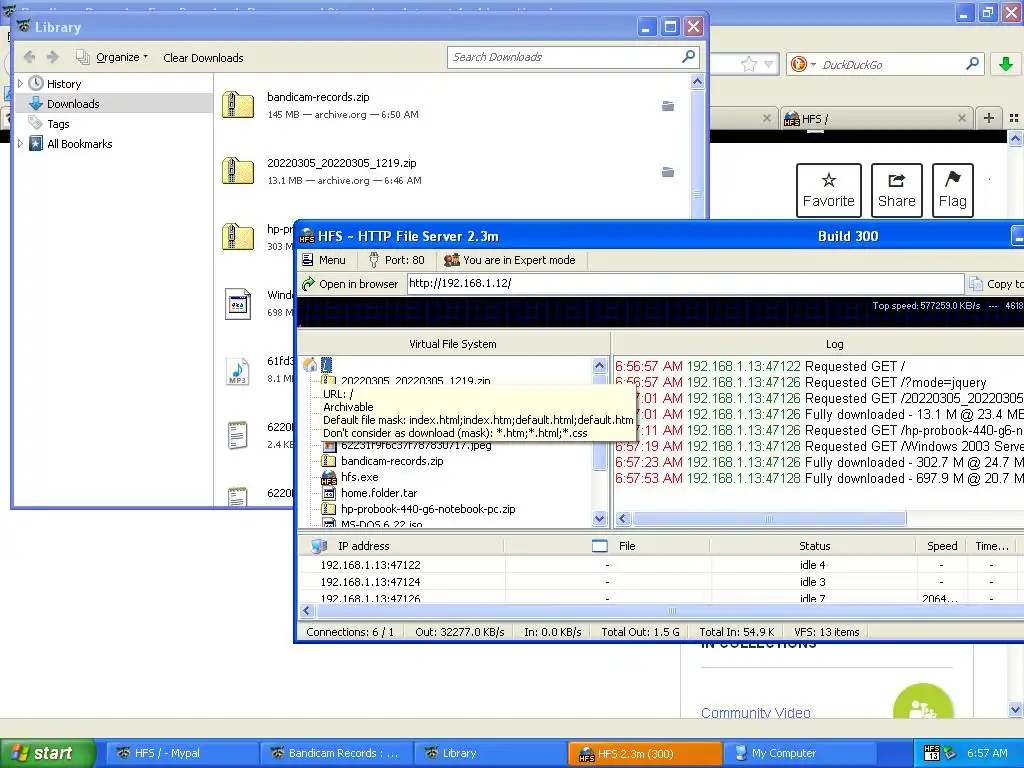Open containing folder for 20220305_20220305_1219.zip
Image resolution: width=1024 pixels, height=768 pixels.
(x=667, y=172)
